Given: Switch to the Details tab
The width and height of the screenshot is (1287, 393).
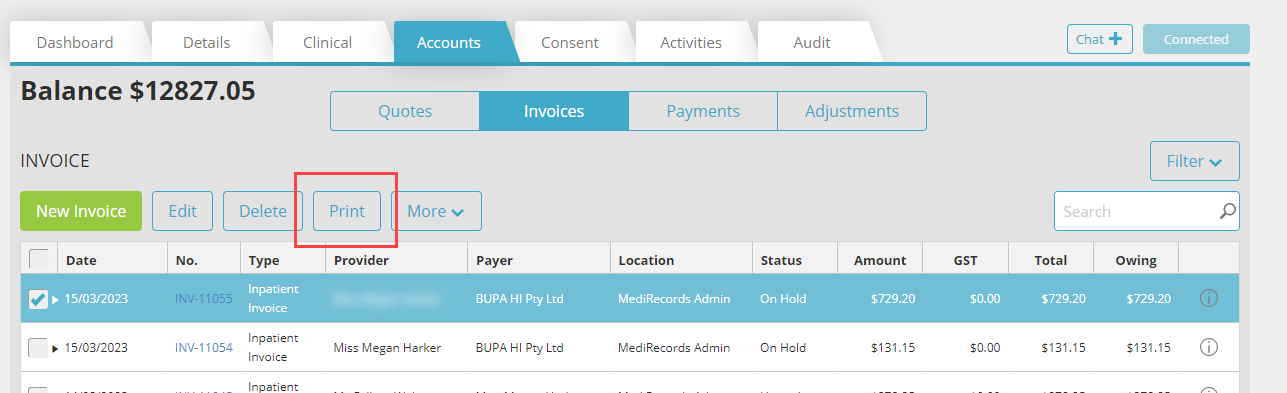Looking at the screenshot, I should pos(207,42).
